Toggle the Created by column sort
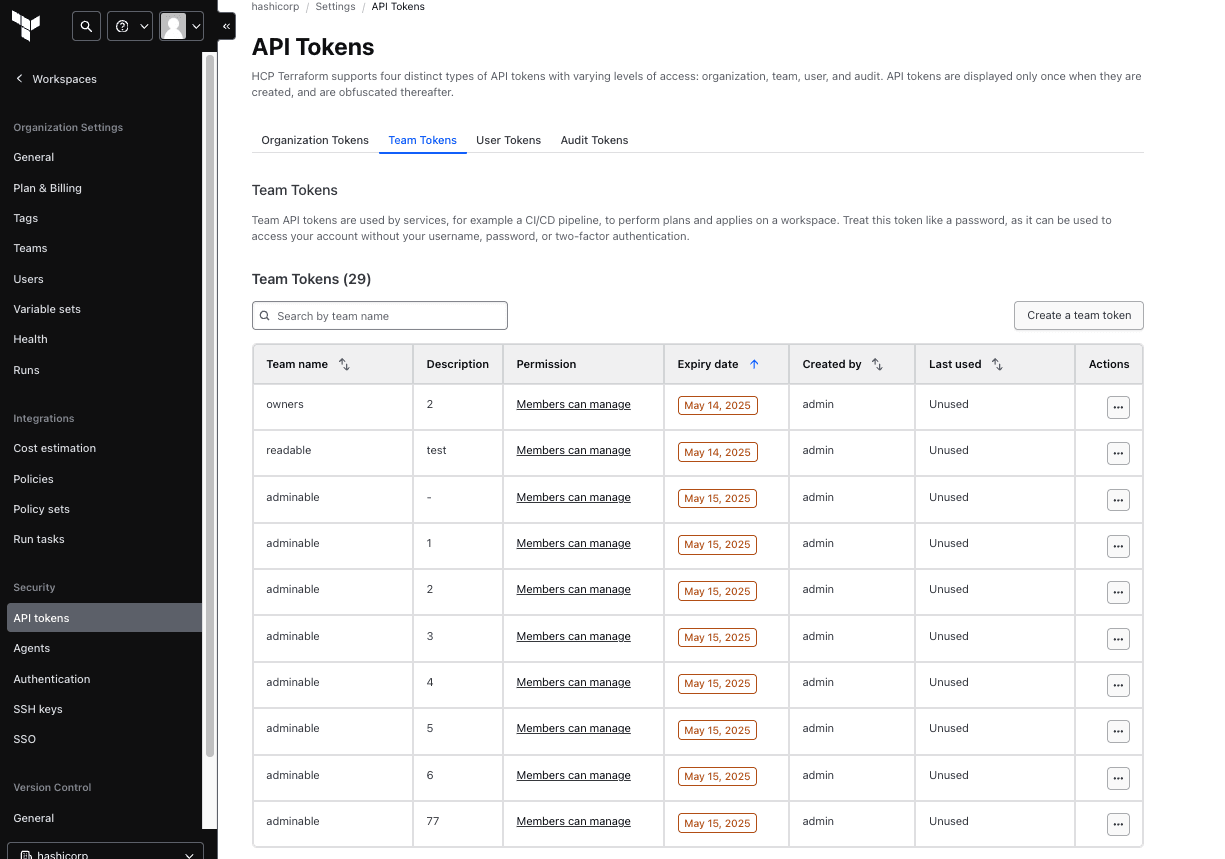Viewport: 1225px width, 859px height. click(x=877, y=364)
